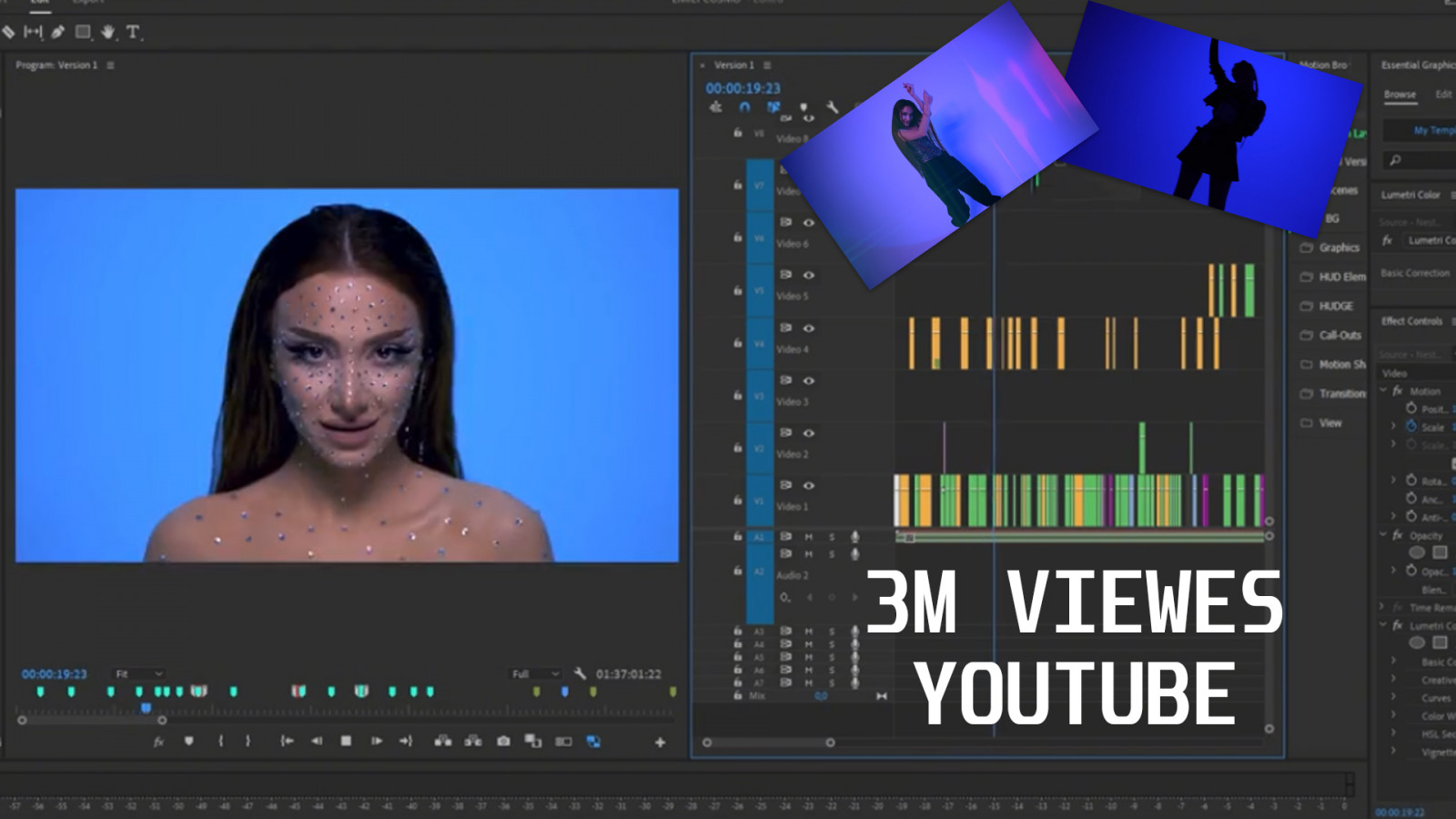Screen dimensions: 1456x819
Task: Switch to the Edit tab in Essential Graphics
Action: [1443, 95]
